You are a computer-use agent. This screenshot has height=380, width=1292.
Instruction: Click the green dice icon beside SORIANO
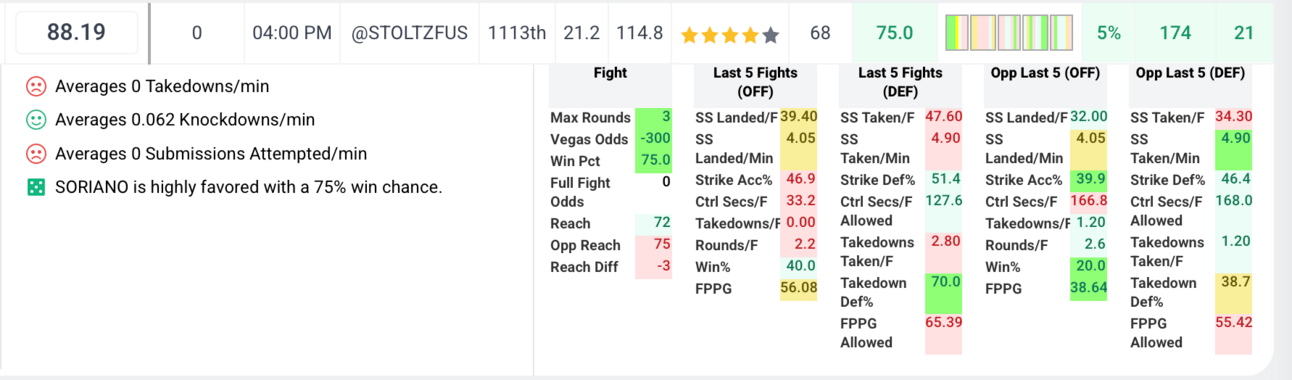[x=36, y=187]
